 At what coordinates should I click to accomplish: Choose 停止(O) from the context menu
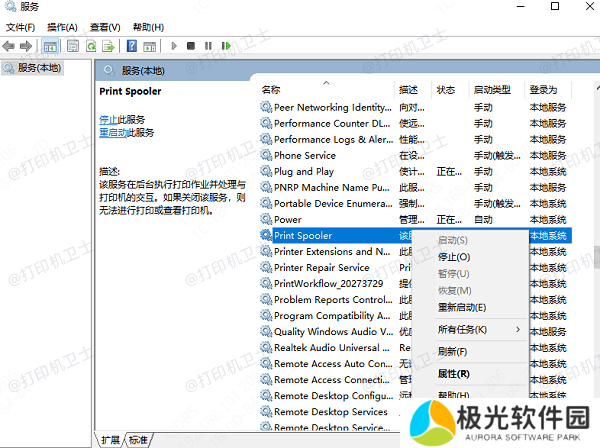[x=454, y=257]
